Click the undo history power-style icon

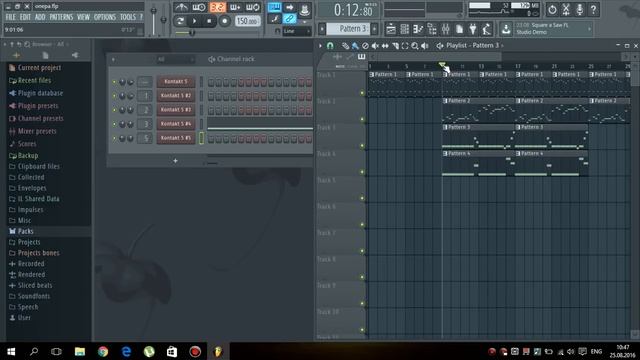coord(552,9)
